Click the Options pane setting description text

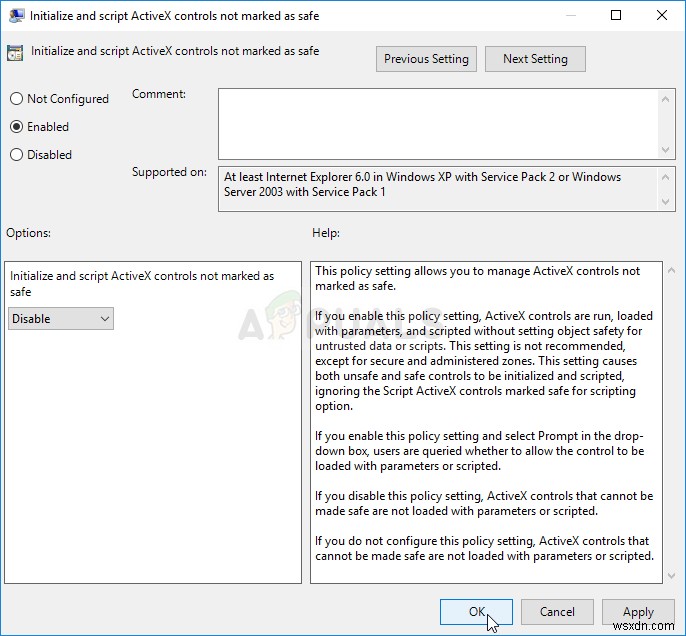pyautogui.click(x=142, y=284)
